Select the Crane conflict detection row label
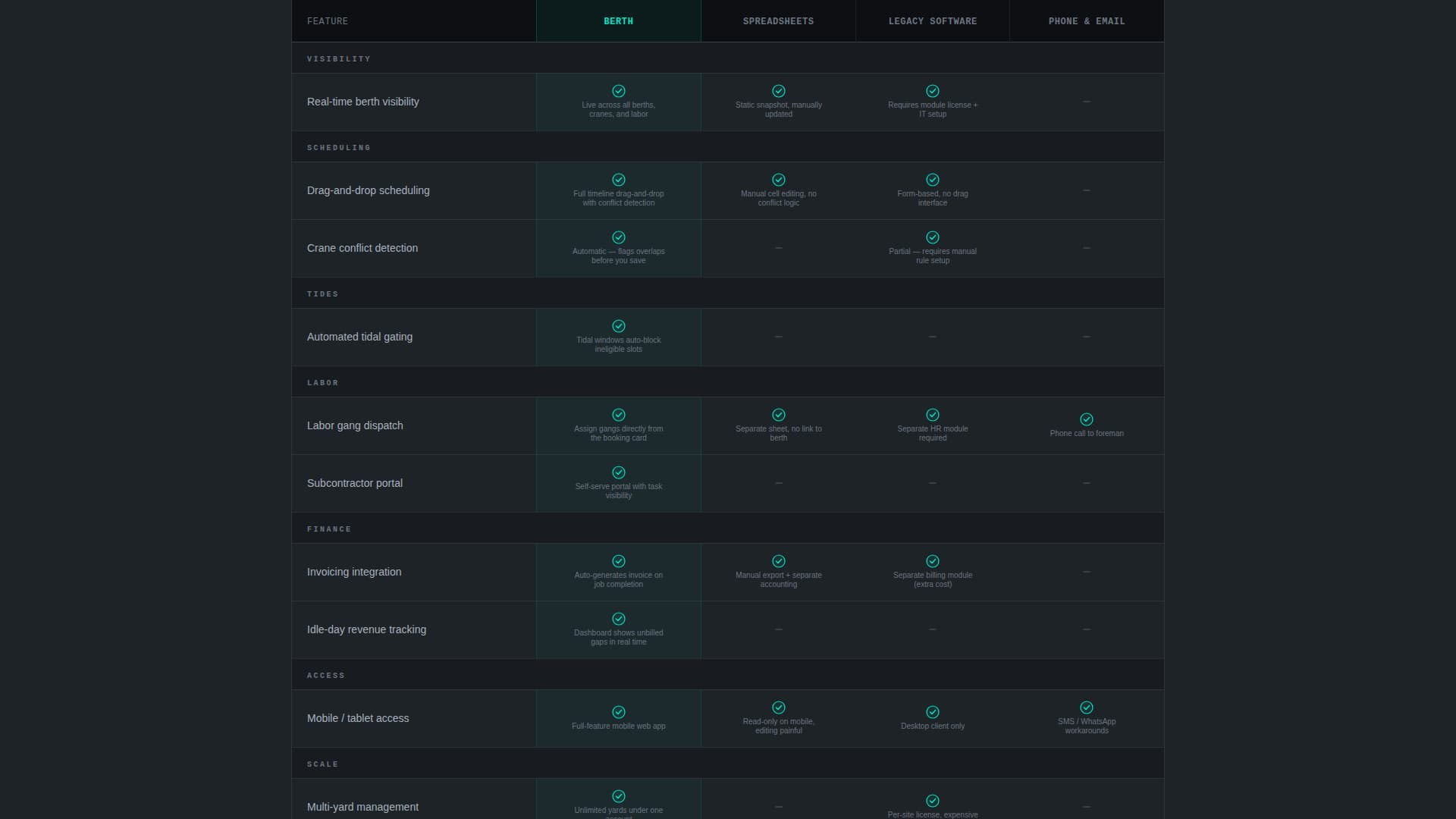 point(362,248)
